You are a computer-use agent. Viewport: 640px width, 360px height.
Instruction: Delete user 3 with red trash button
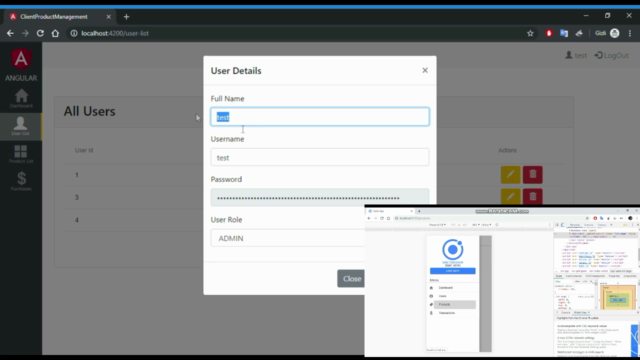(533, 196)
